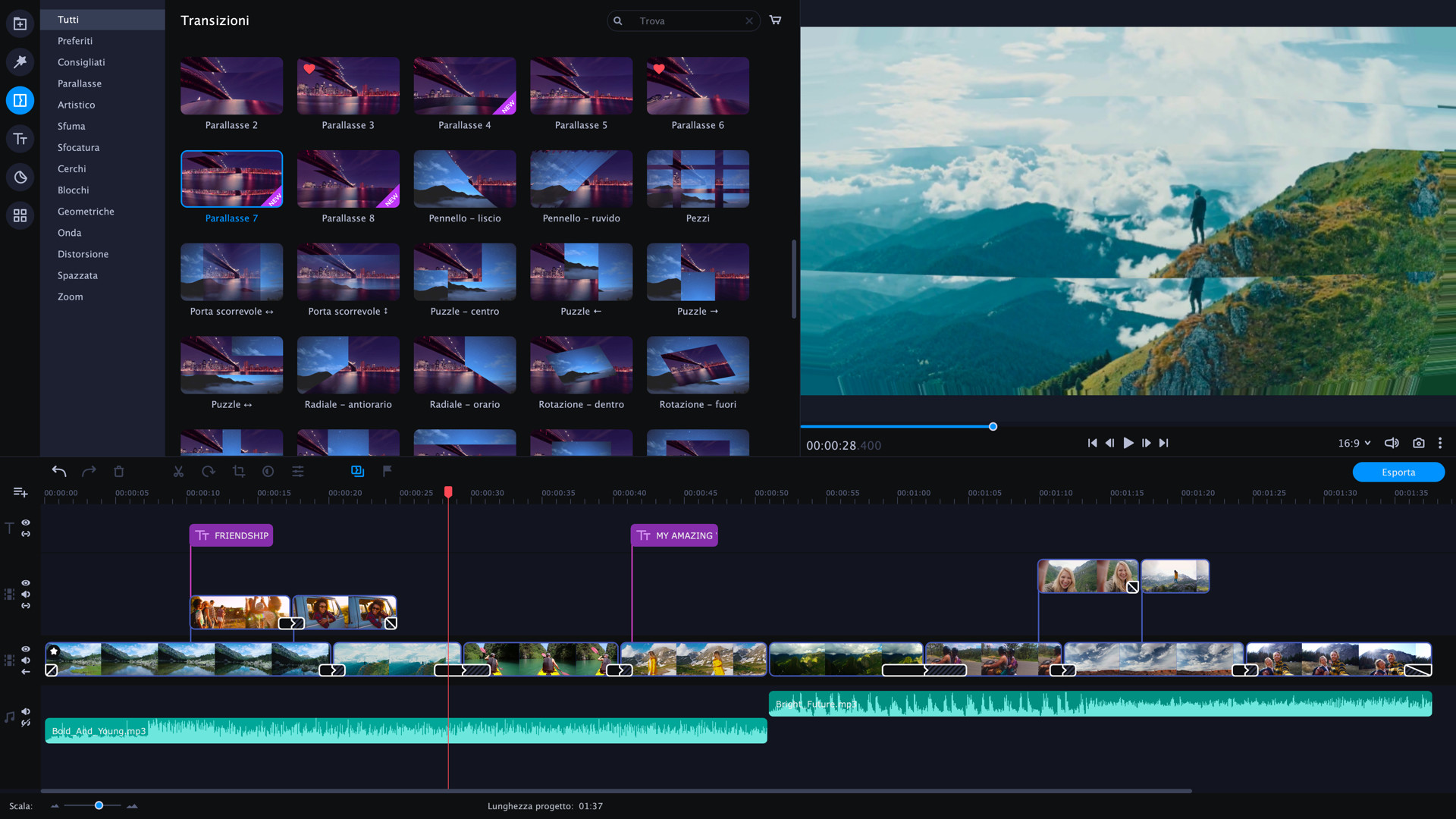Open the Import media panel icon
The image size is (1456, 819).
pyautogui.click(x=20, y=24)
